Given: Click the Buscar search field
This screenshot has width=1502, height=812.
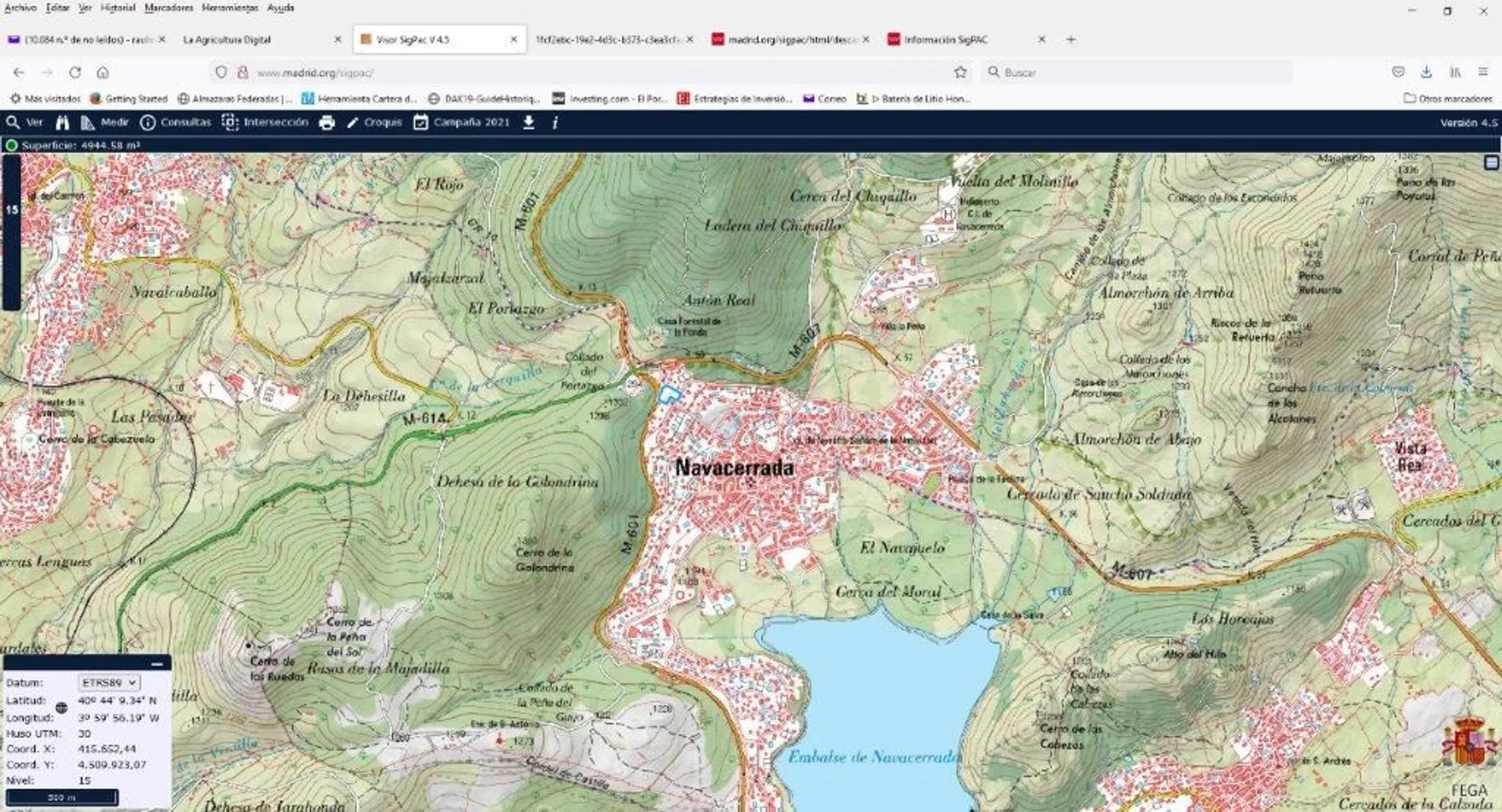Looking at the screenshot, I should pyautogui.click(x=1137, y=73).
